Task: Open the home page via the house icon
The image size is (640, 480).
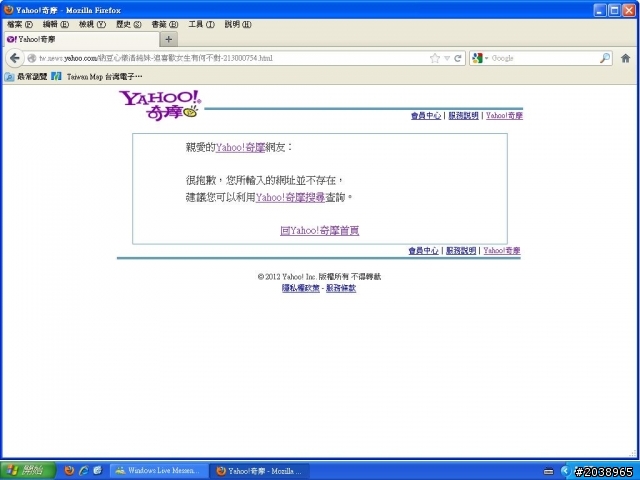Action: point(625,58)
